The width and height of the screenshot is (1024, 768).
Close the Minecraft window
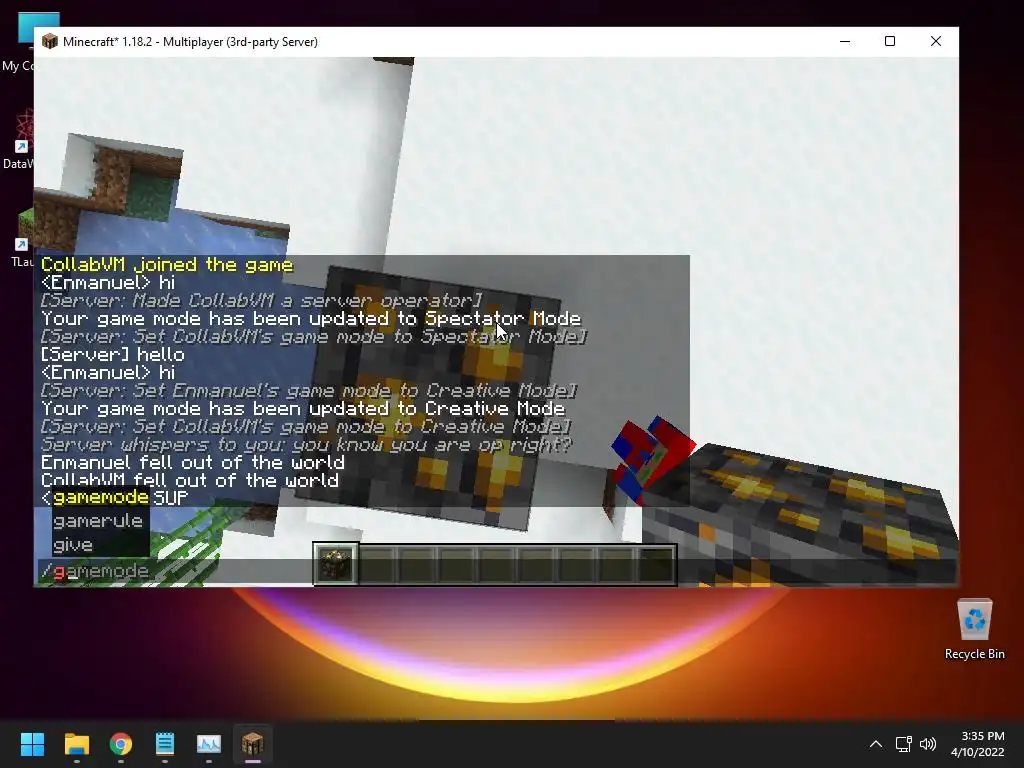(936, 41)
